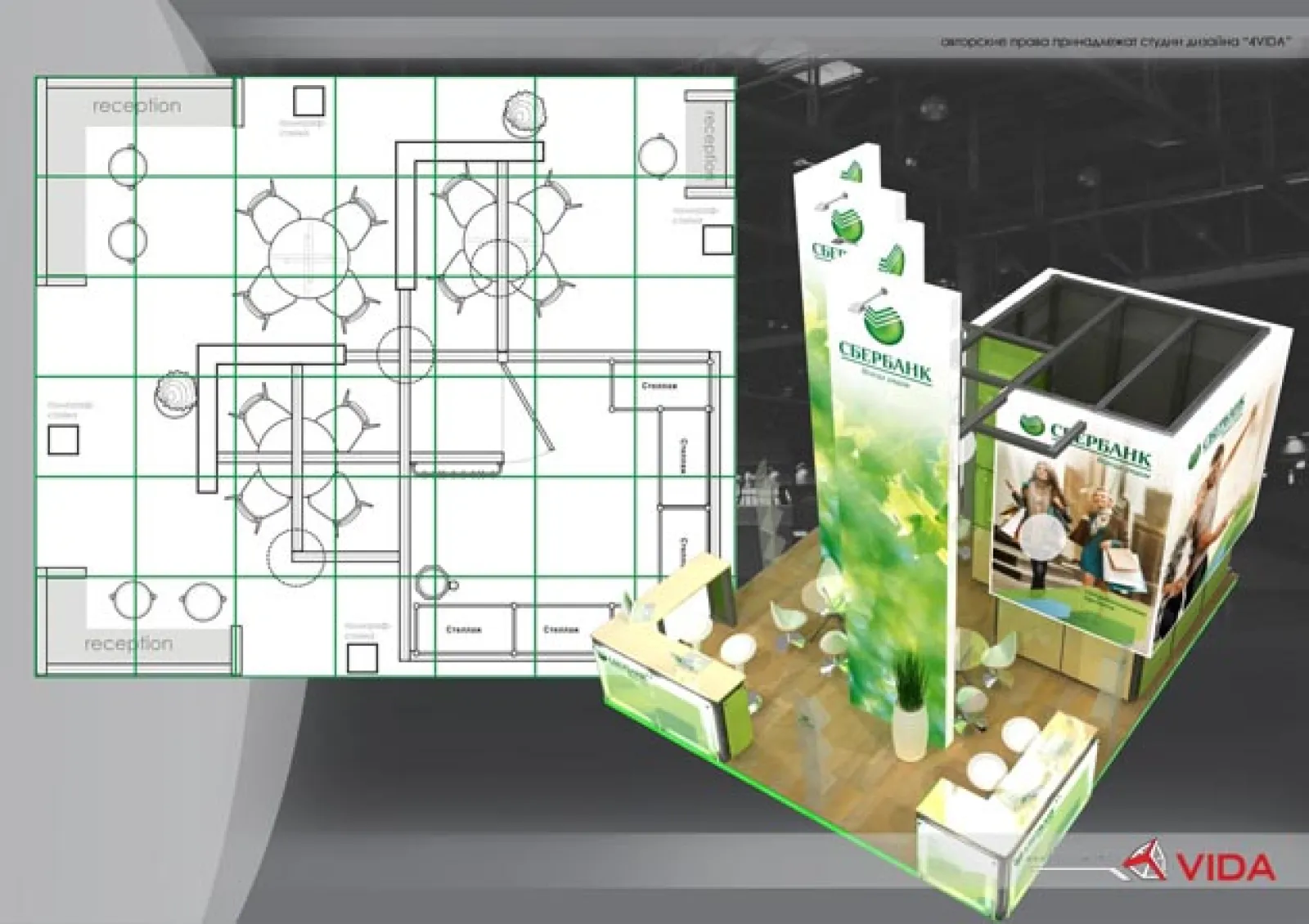
Task: Select the top-left "reception" label on the floor plan
Action: [x=137, y=105]
